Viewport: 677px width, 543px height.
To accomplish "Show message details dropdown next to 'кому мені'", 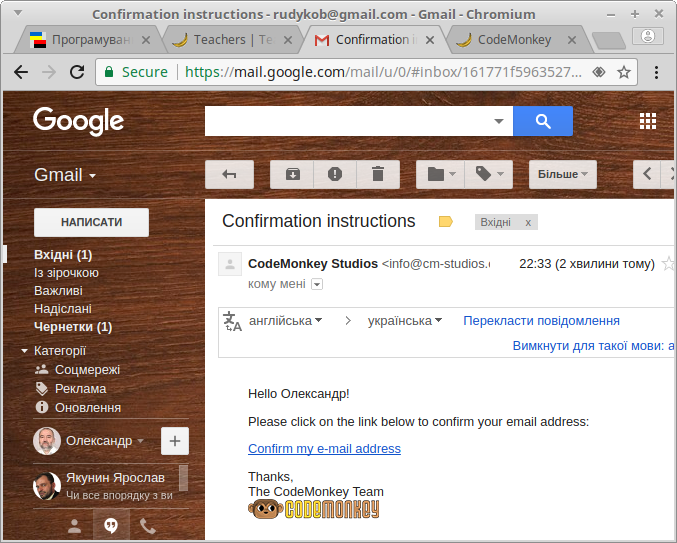I will click(x=317, y=284).
